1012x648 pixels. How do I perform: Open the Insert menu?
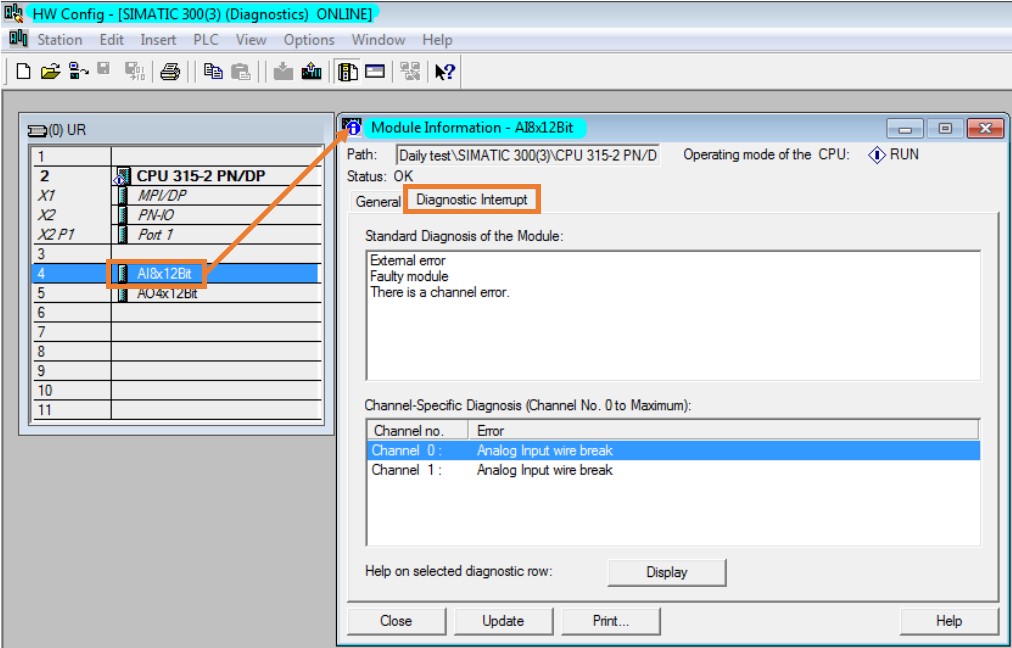[158, 39]
